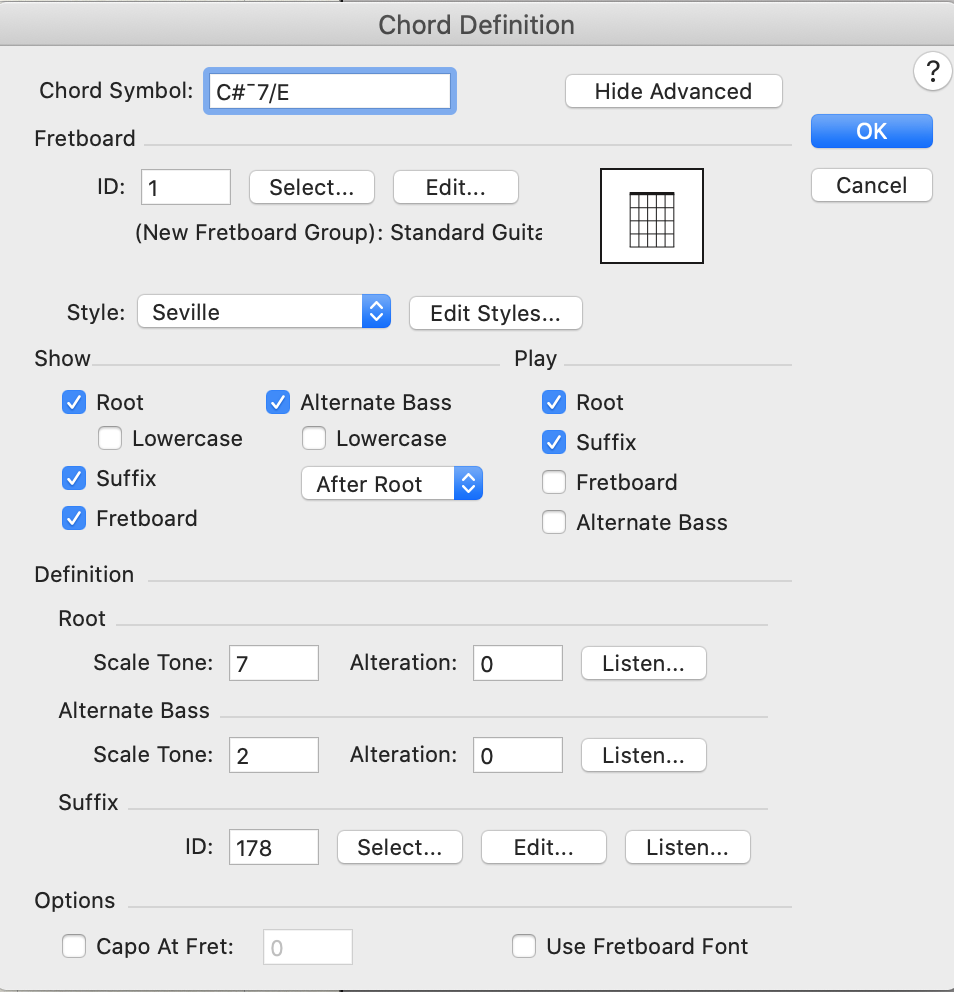Select a different chord suffix
The height and width of the screenshot is (992, 954).
point(399,847)
